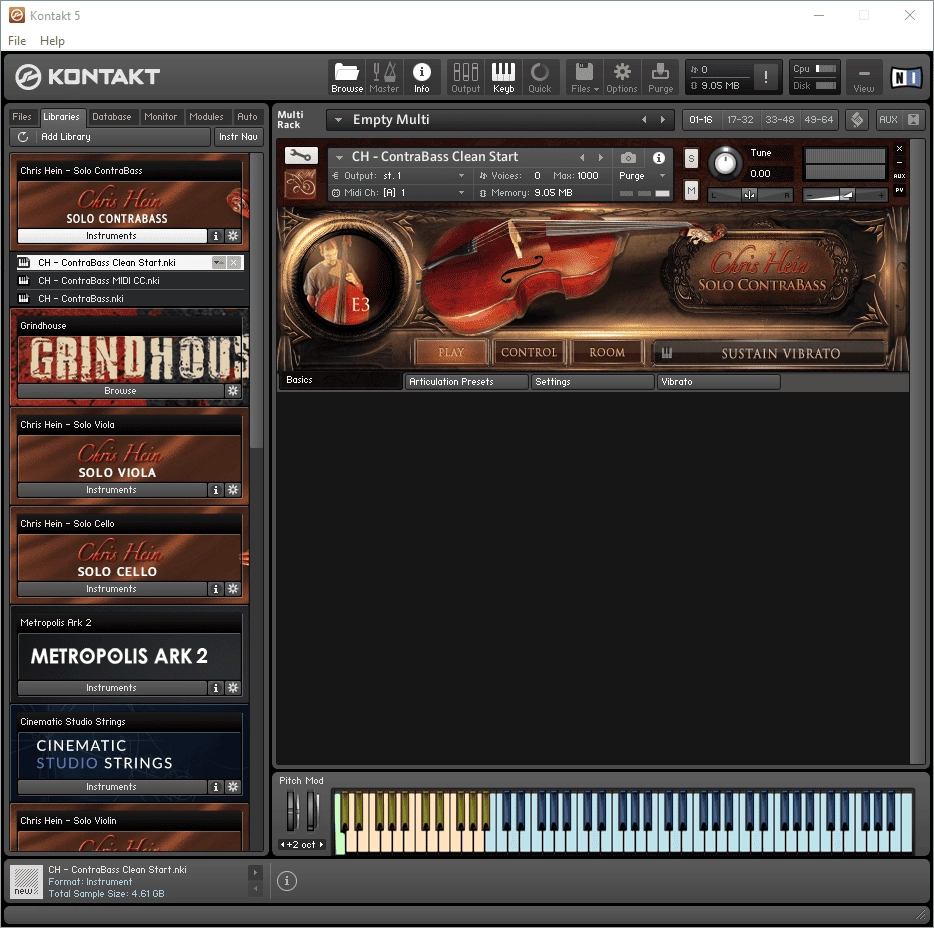The height and width of the screenshot is (928, 934).
Task: Open the Articulation Presets tab
Action: point(466,382)
